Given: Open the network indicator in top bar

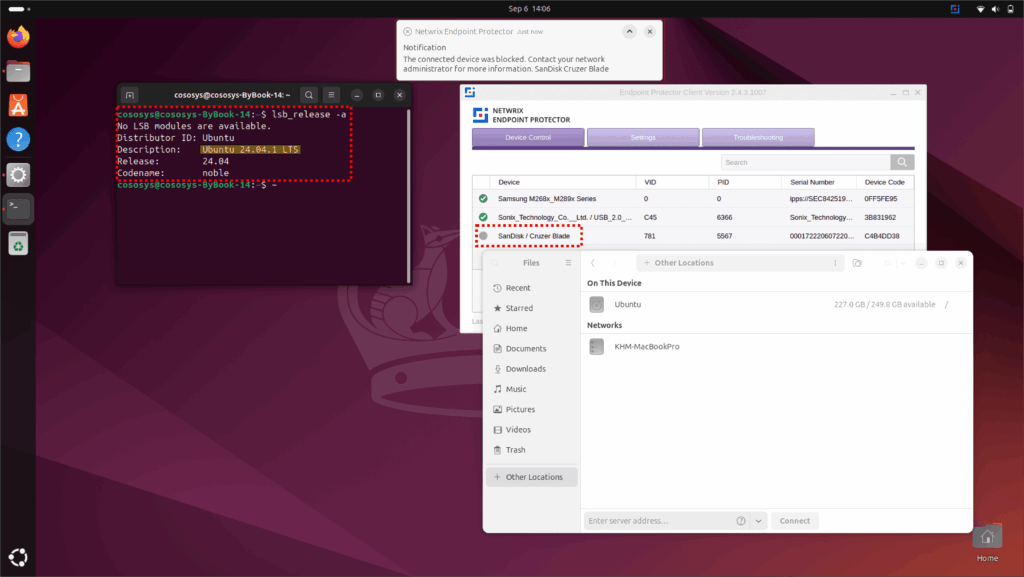Looking at the screenshot, I should coord(980,9).
